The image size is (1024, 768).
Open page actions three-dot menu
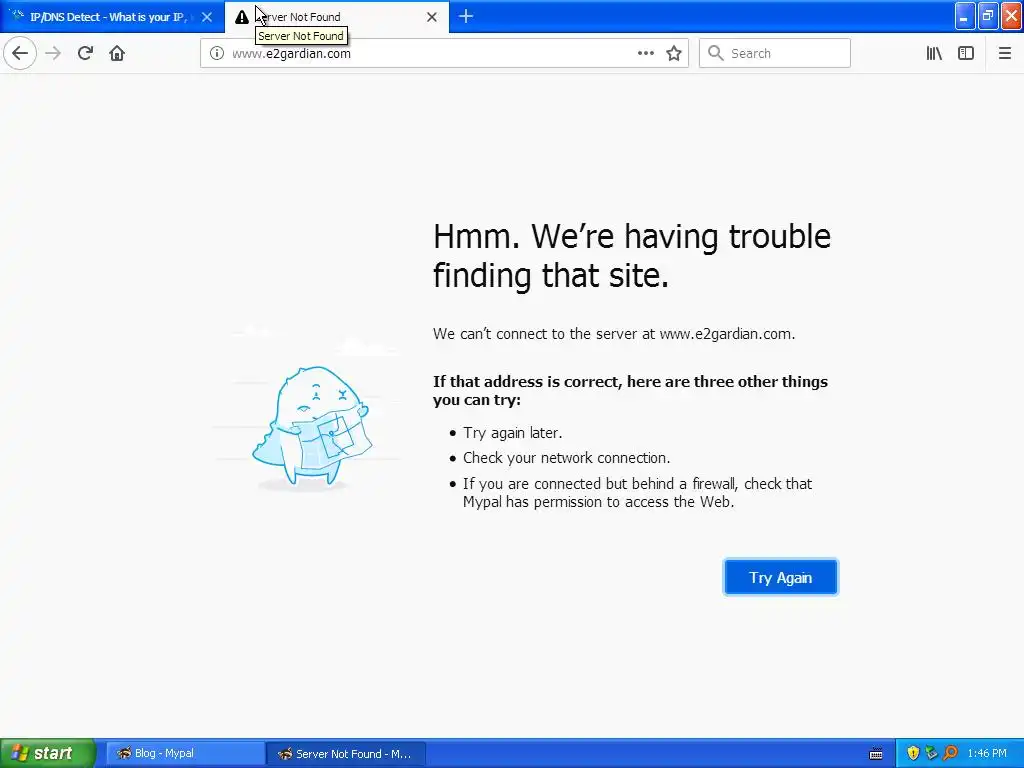645,54
